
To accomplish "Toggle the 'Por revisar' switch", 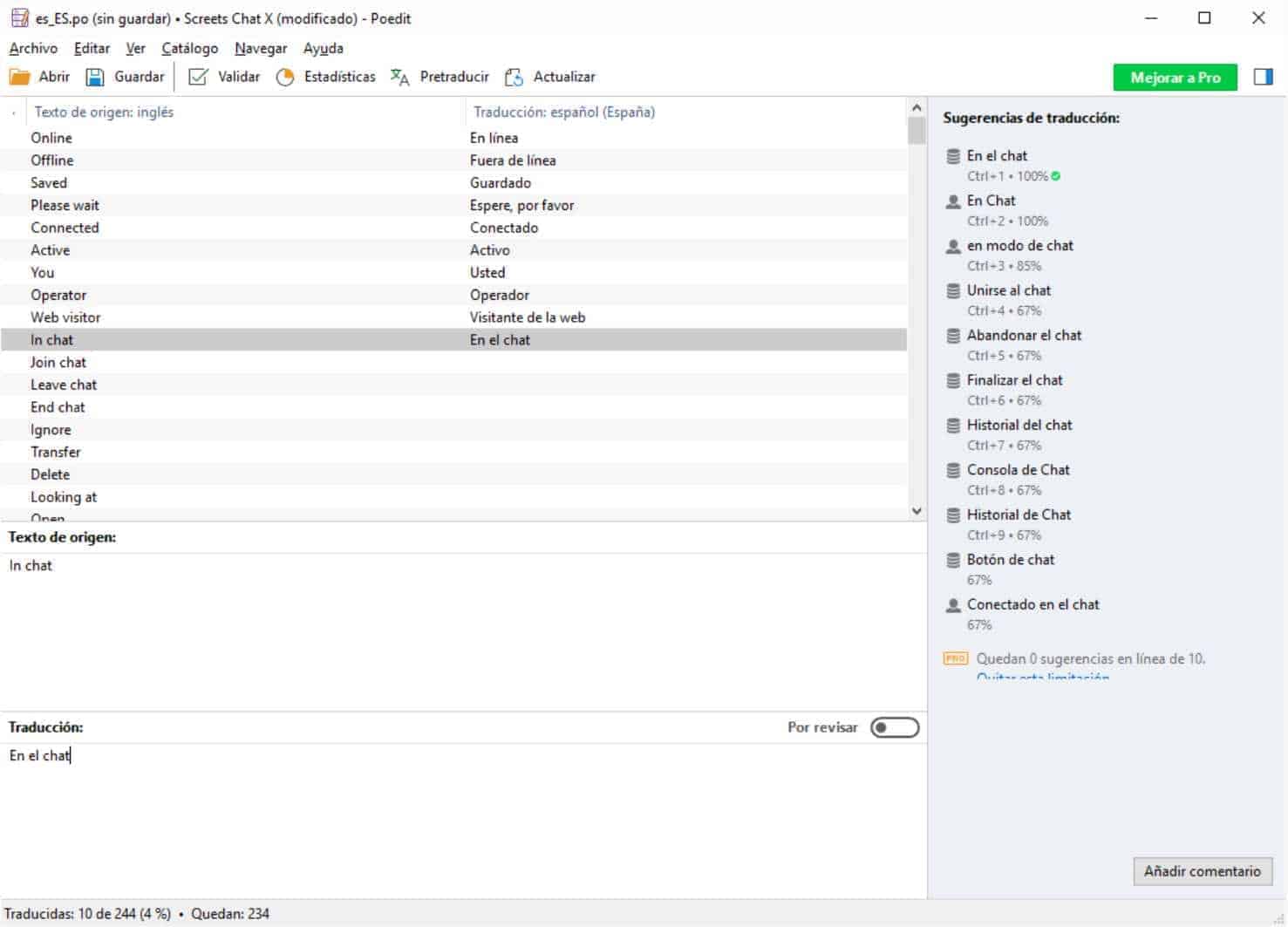I will 895,727.
